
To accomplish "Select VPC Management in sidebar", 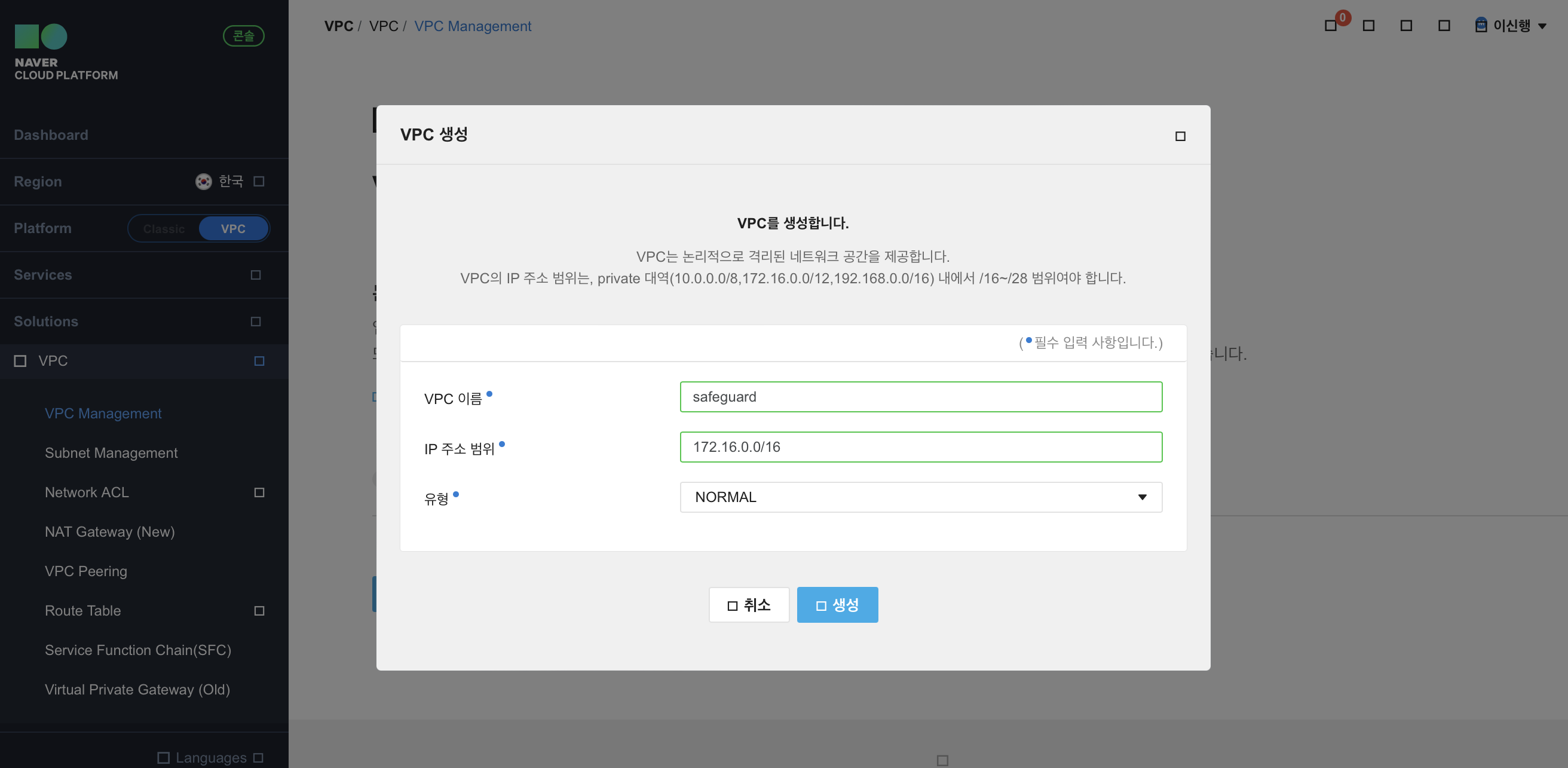I will pyautogui.click(x=103, y=414).
